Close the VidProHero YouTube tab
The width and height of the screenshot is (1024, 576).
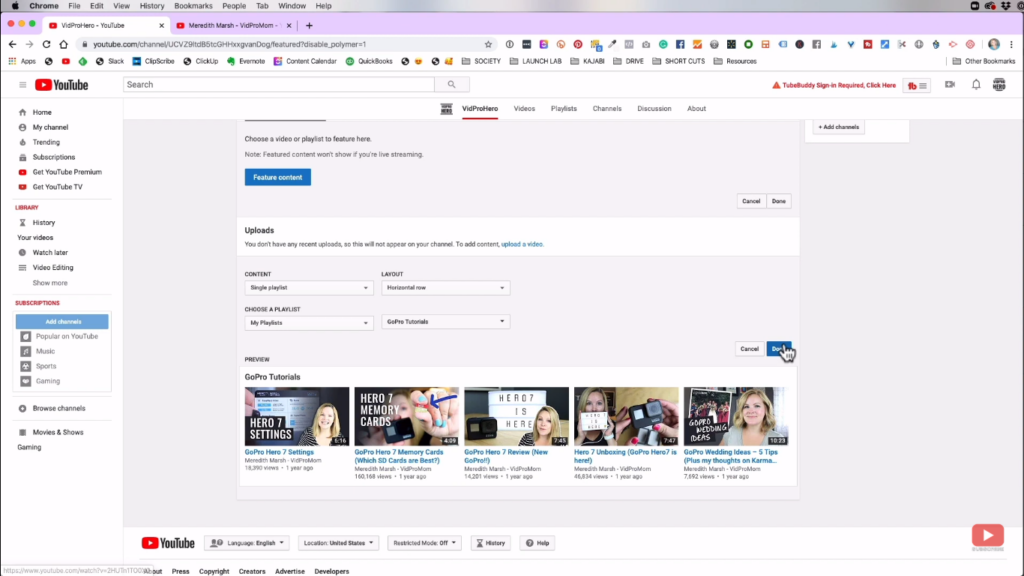coord(161,25)
